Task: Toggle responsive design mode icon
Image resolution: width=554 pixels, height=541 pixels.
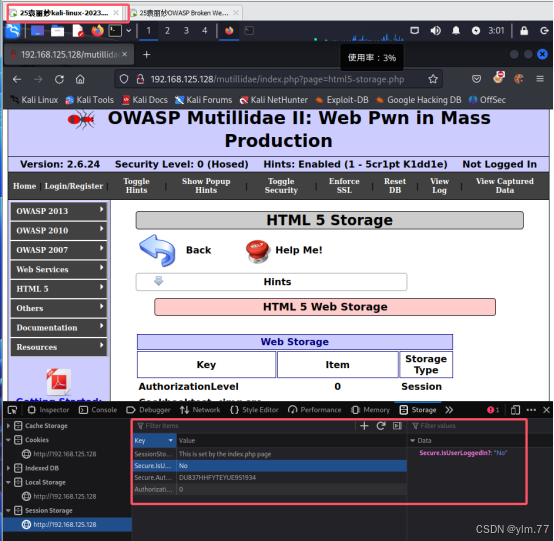Action: 515,410
